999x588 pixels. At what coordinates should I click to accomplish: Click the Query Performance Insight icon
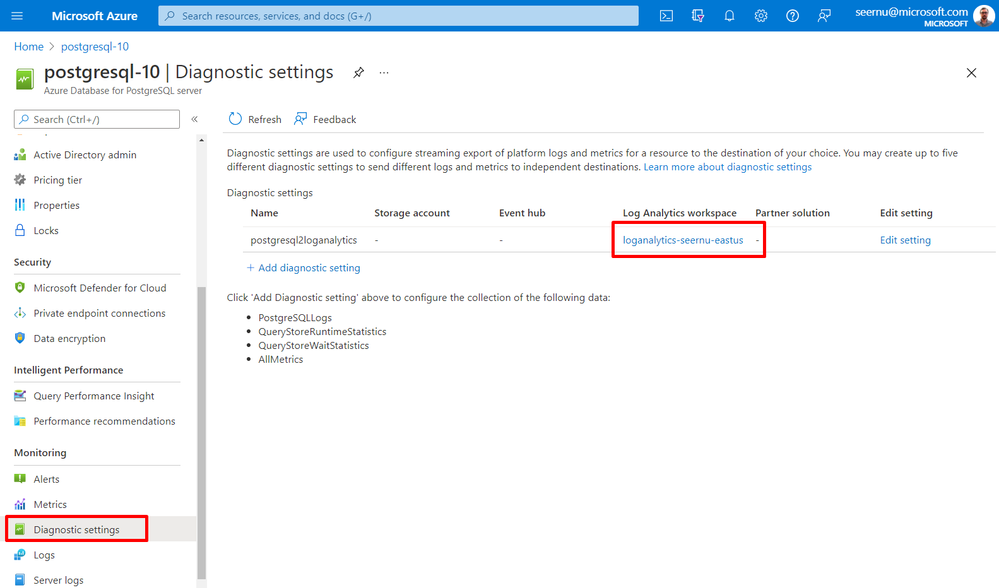point(20,396)
